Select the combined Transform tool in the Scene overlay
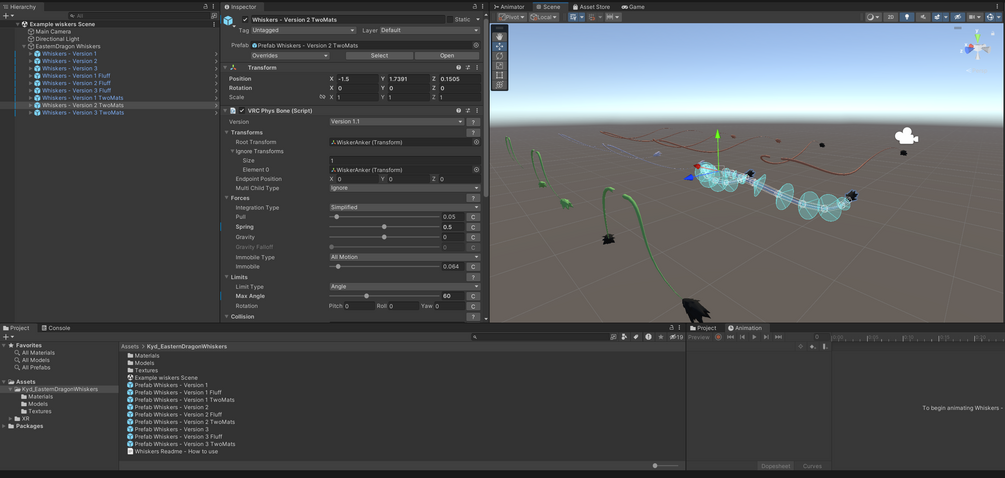This screenshot has width=1005, height=478. (x=499, y=85)
